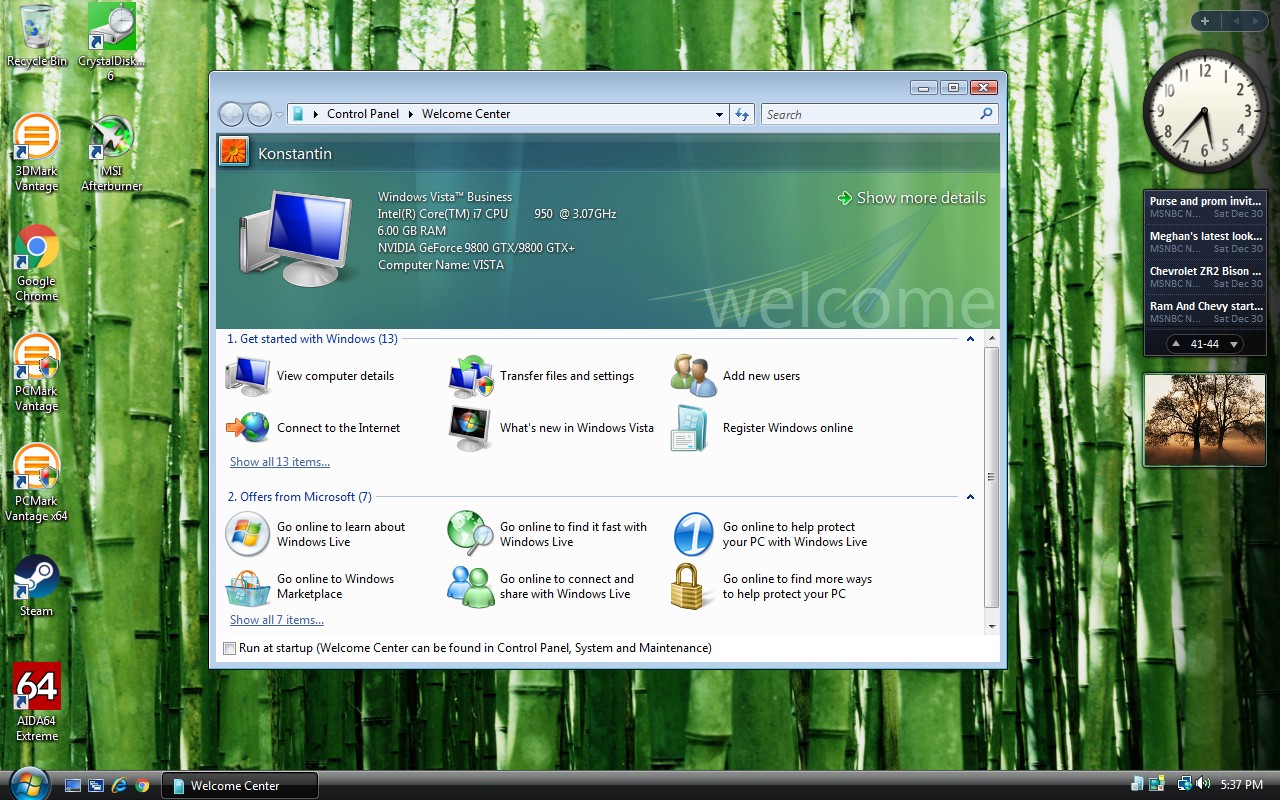Image resolution: width=1280 pixels, height=800 pixels.
Task: Collapse the Get started with Windows section
Action: pyautogui.click(x=970, y=339)
